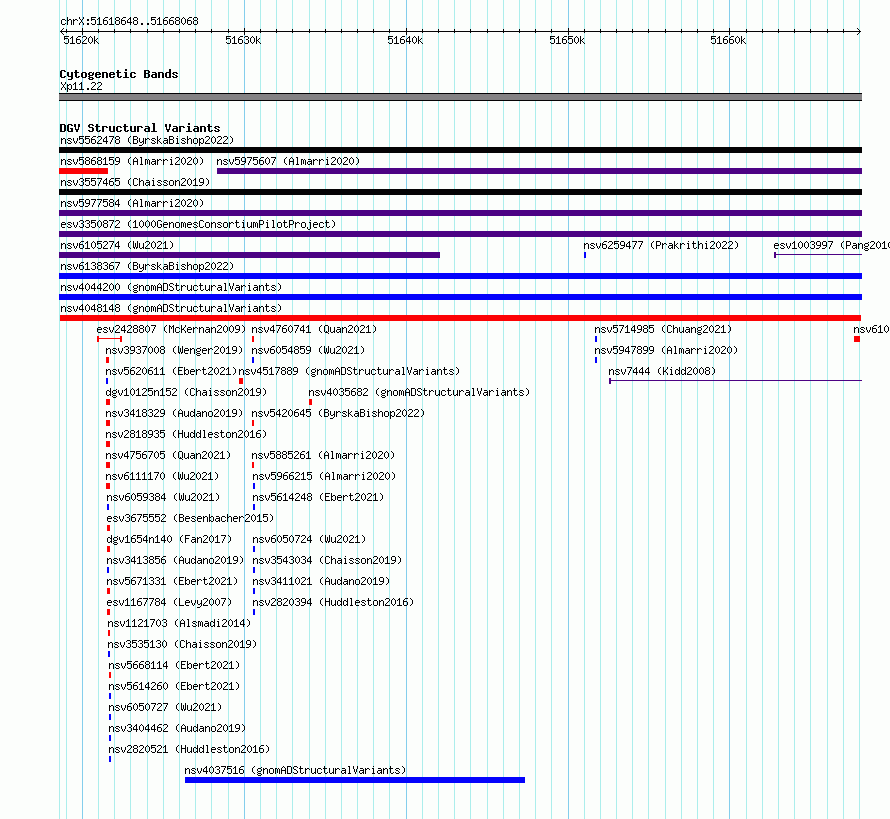Select nsv3418329 (Audano2019) label
Viewport: 890px width, 819px height.
174,413
